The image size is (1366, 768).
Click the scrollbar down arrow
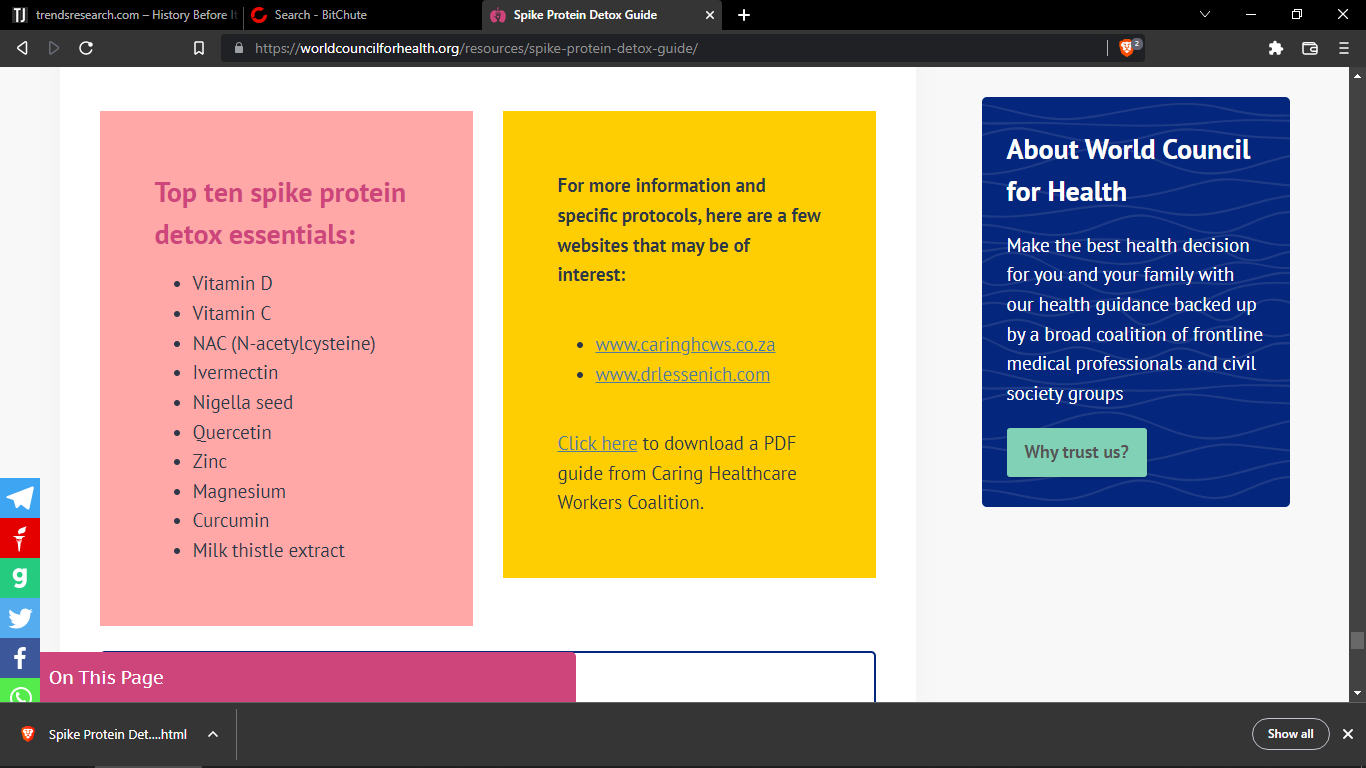(1357, 693)
